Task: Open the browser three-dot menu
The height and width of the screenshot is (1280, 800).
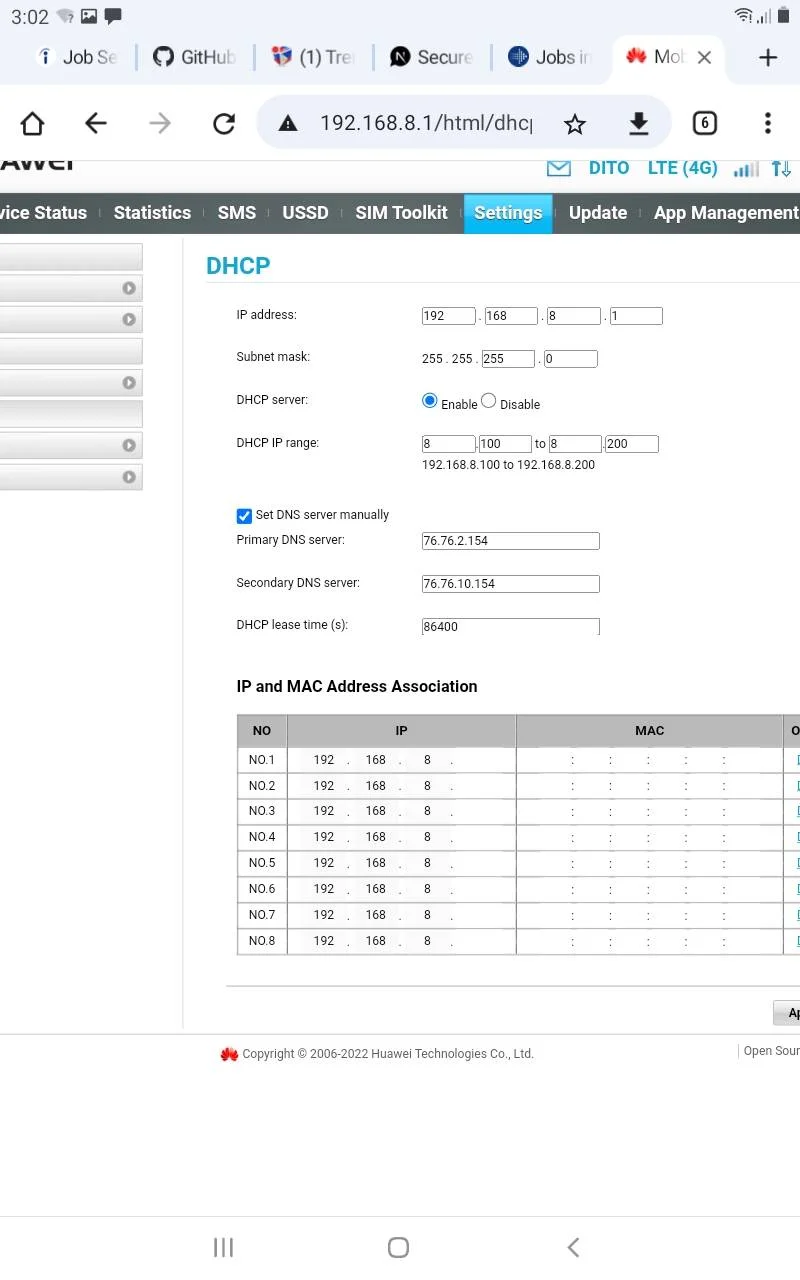Action: (x=768, y=123)
